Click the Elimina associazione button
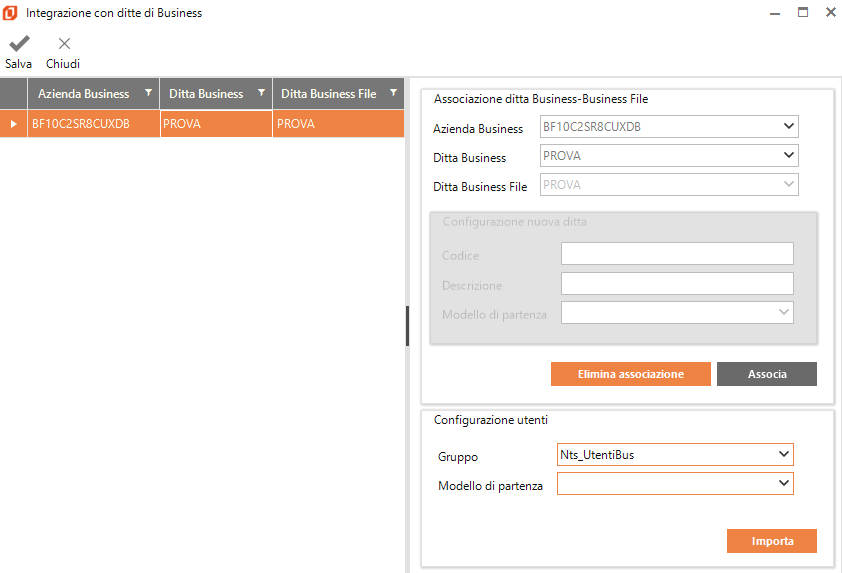The height and width of the screenshot is (573, 842). pos(630,374)
